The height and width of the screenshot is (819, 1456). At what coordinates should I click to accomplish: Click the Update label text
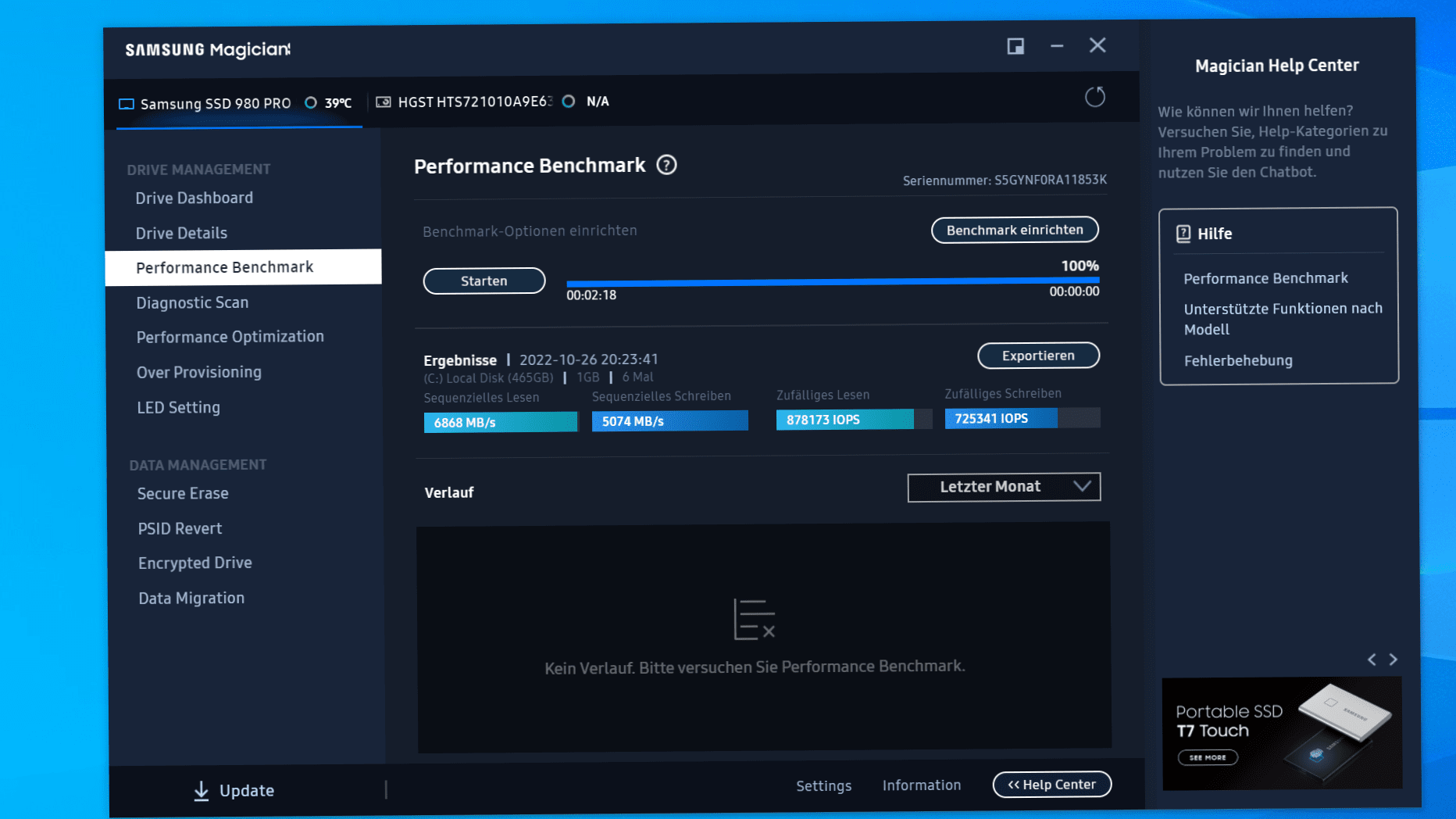[247, 791]
